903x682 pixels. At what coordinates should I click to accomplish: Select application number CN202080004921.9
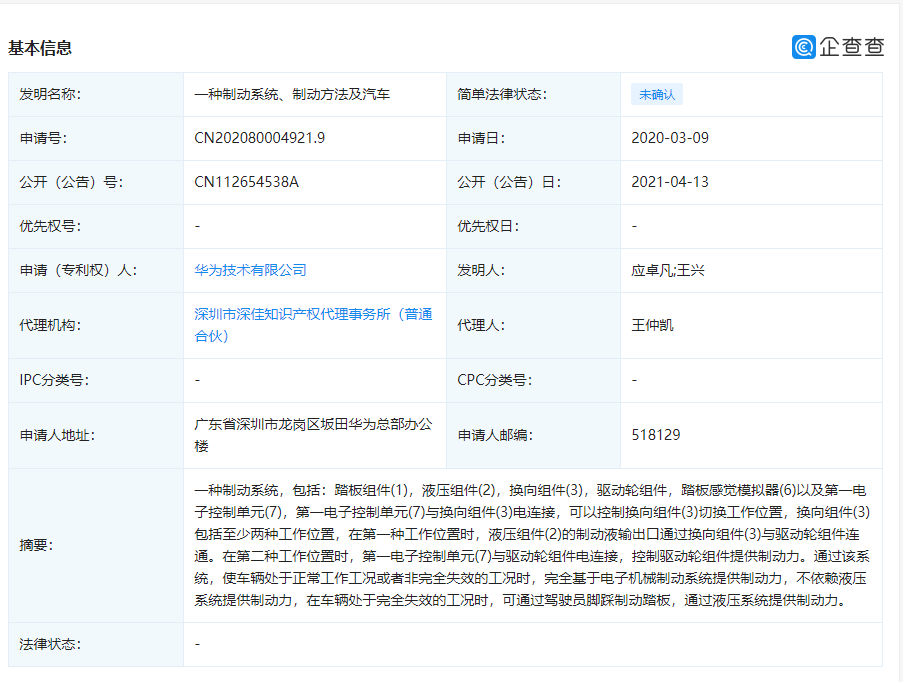click(260, 138)
